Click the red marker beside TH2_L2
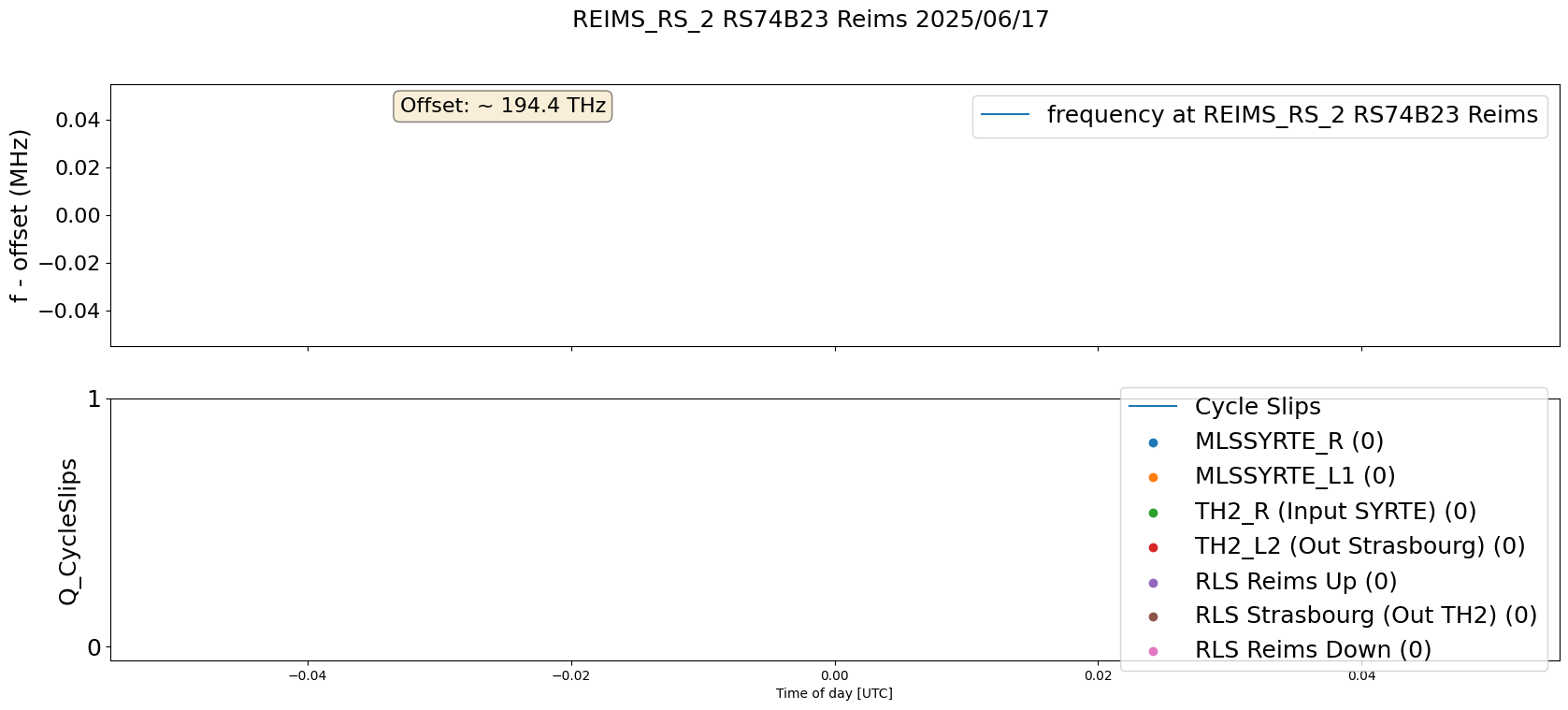 pos(1153,547)
